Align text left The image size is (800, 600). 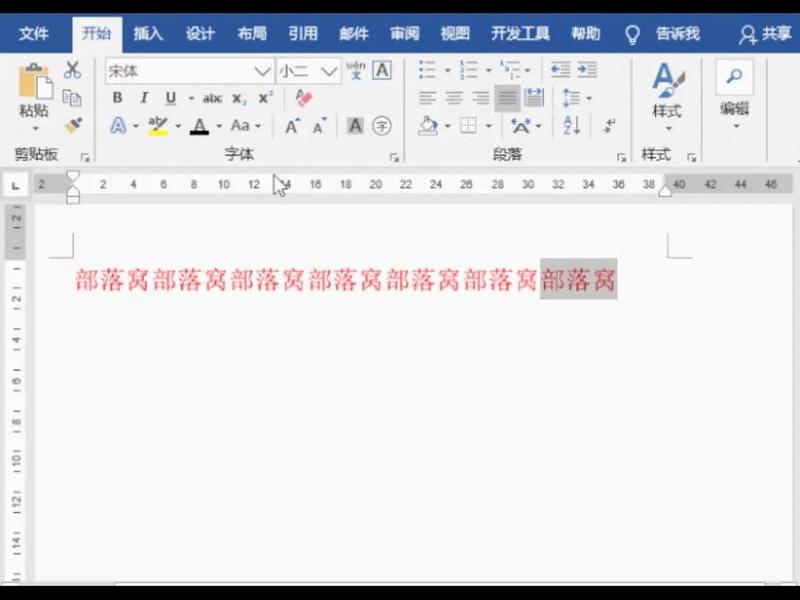(x=428, y=97)
